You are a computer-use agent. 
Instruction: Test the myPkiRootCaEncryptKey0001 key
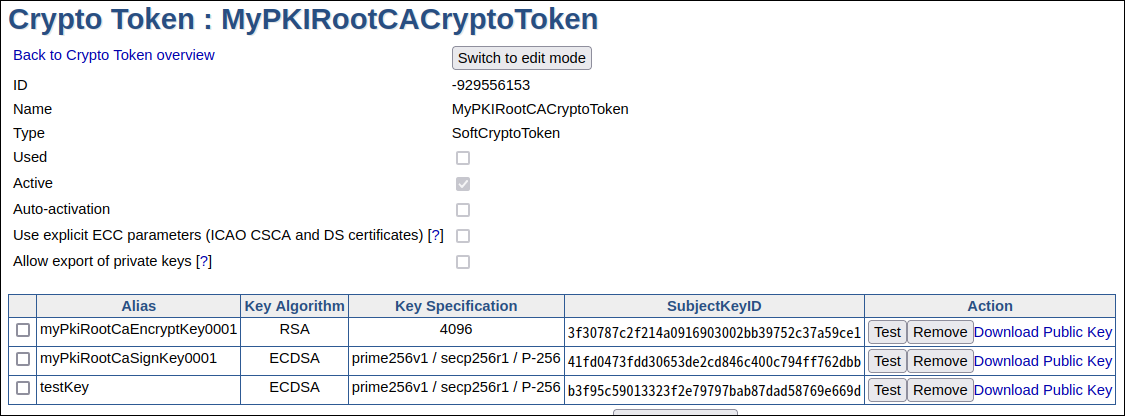pyautogui.click(x=887, y=332)
